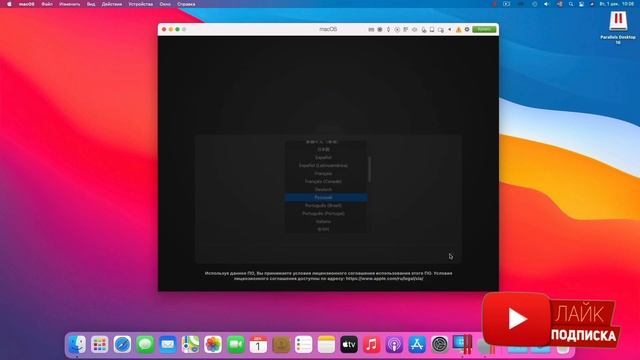Open apple.com/ru/legal/sla license link

(x=384, y=279)
